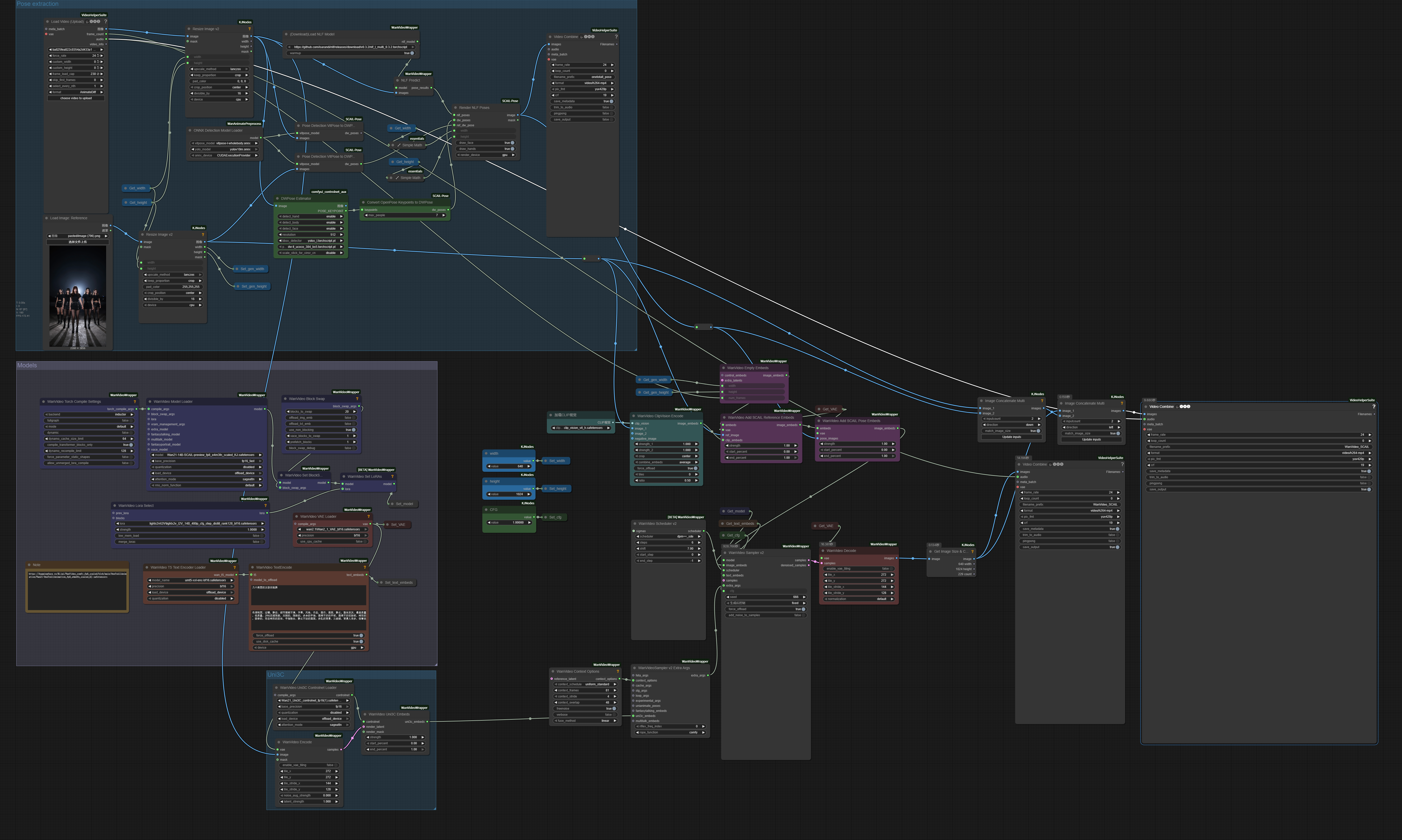Collapse the Note node using its dot
1402x840 pixels.
pyautogui.click(x=29, y=565)
